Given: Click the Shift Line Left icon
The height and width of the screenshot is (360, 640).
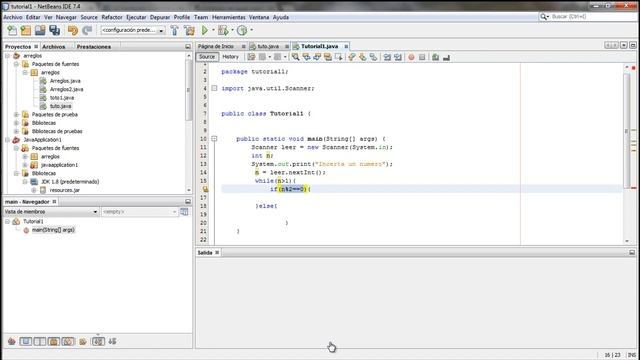Looking at the screenshot, I should [387, 57].
